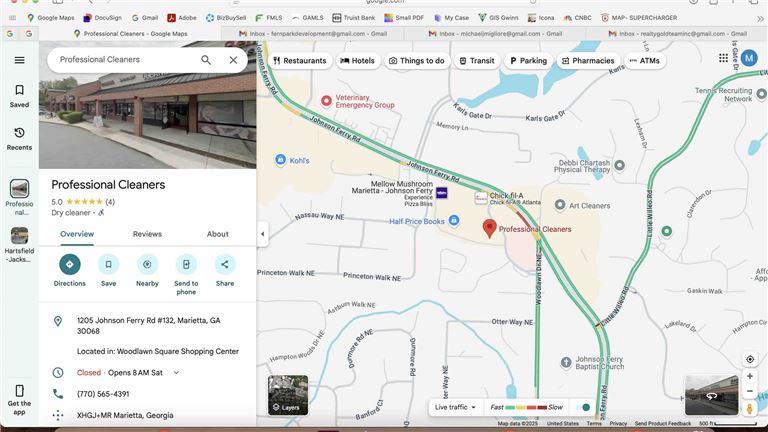This screenshot has width=768, height=432.
Task: Click the Nearby icon
Action: (x=147, y=264)
